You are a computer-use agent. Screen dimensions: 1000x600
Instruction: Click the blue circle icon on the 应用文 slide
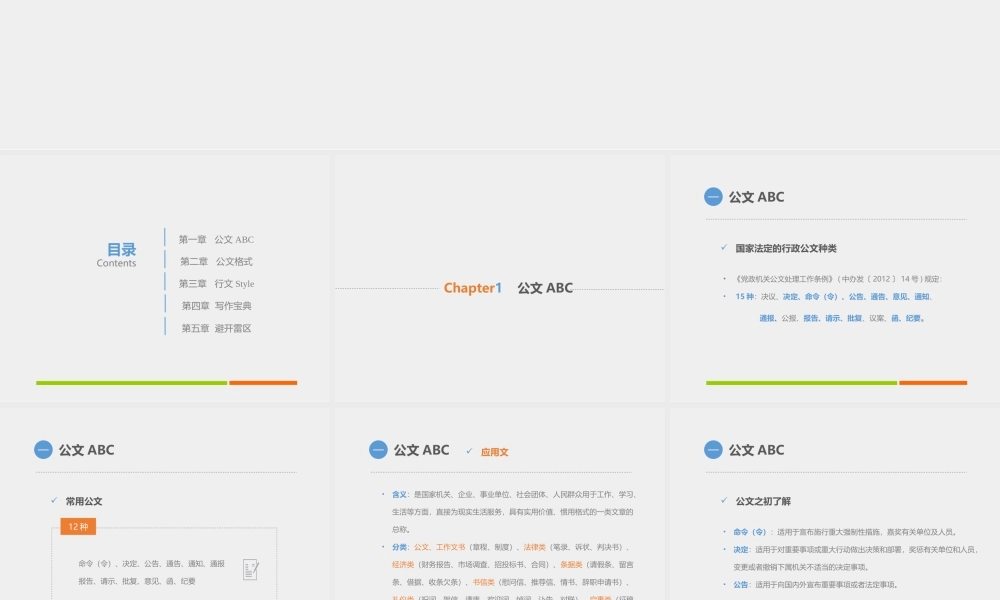point(378,450)
